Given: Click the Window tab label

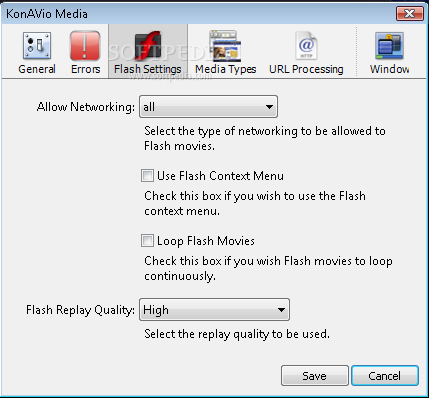Looking at the screenshot, I should 389,69.
